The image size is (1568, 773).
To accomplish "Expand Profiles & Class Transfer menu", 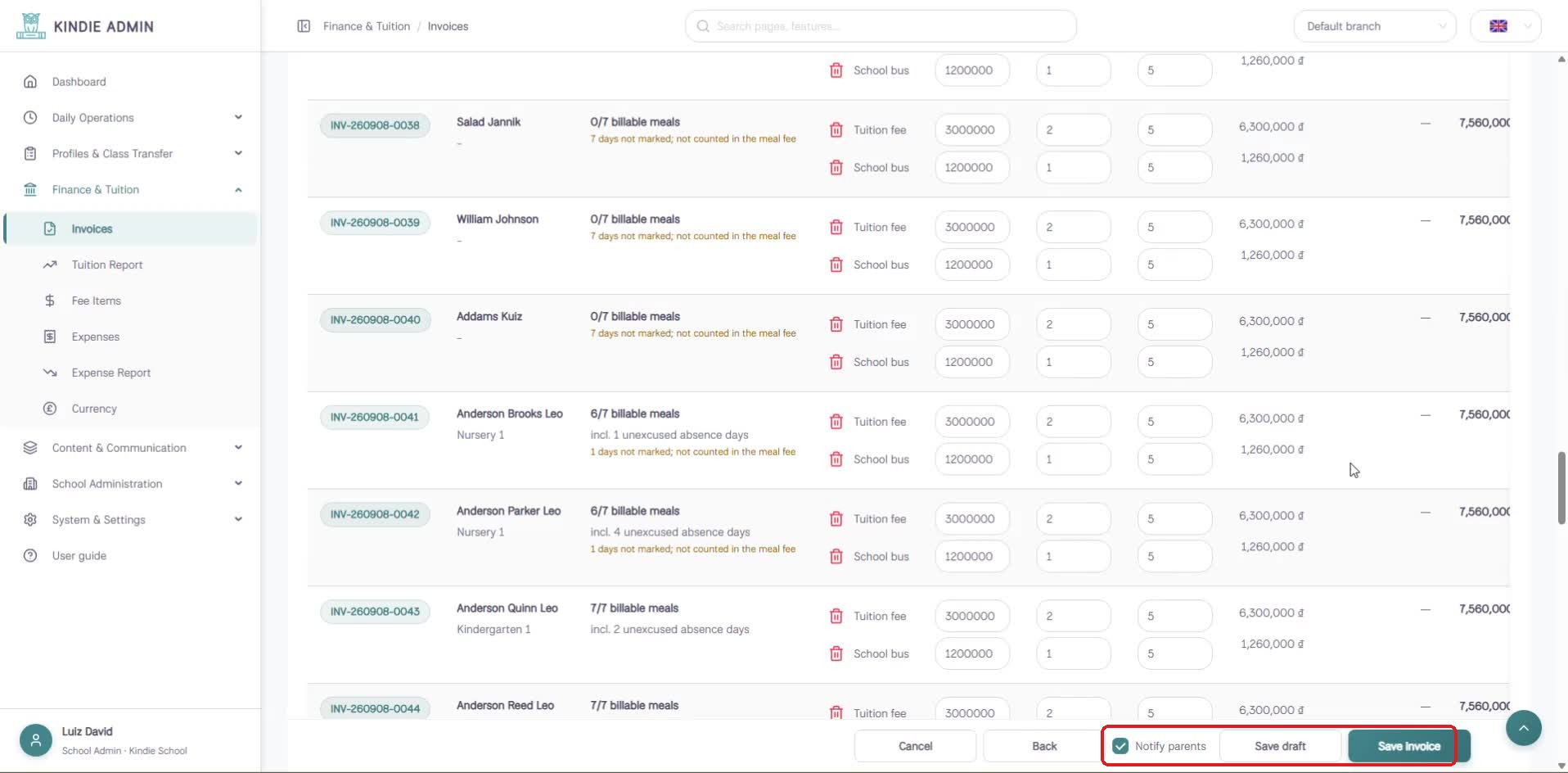I will point(130,153).
